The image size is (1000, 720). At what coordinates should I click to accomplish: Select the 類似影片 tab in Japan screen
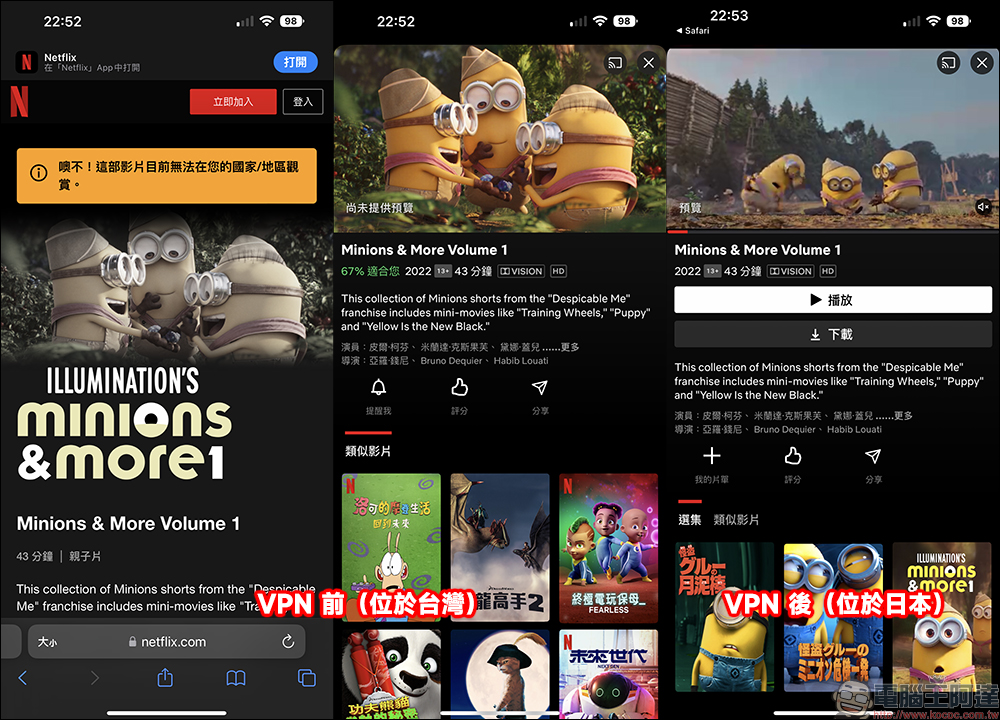click(x=737, y=520)
